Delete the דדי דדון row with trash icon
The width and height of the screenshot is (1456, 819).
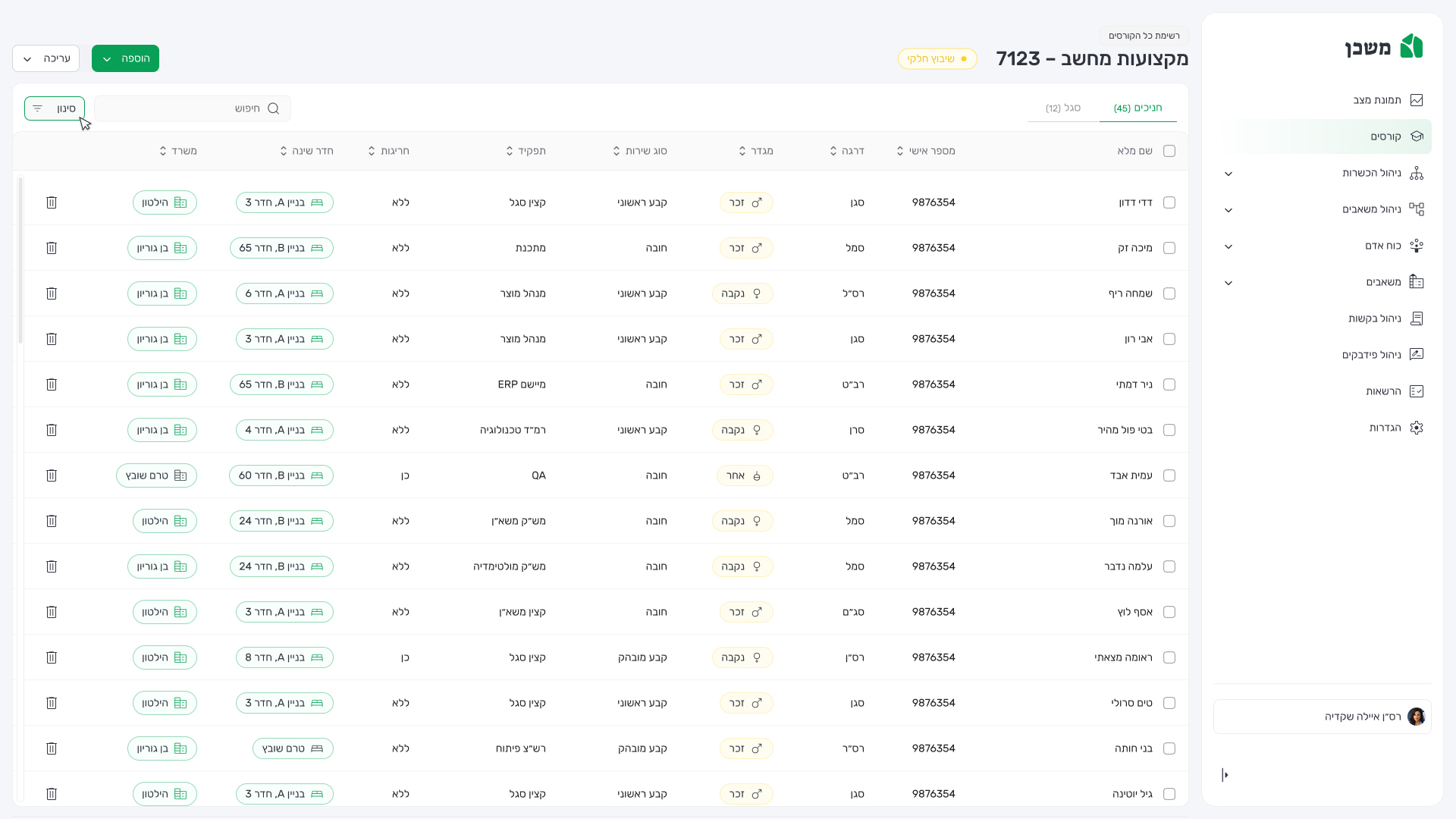pos(52,202)
